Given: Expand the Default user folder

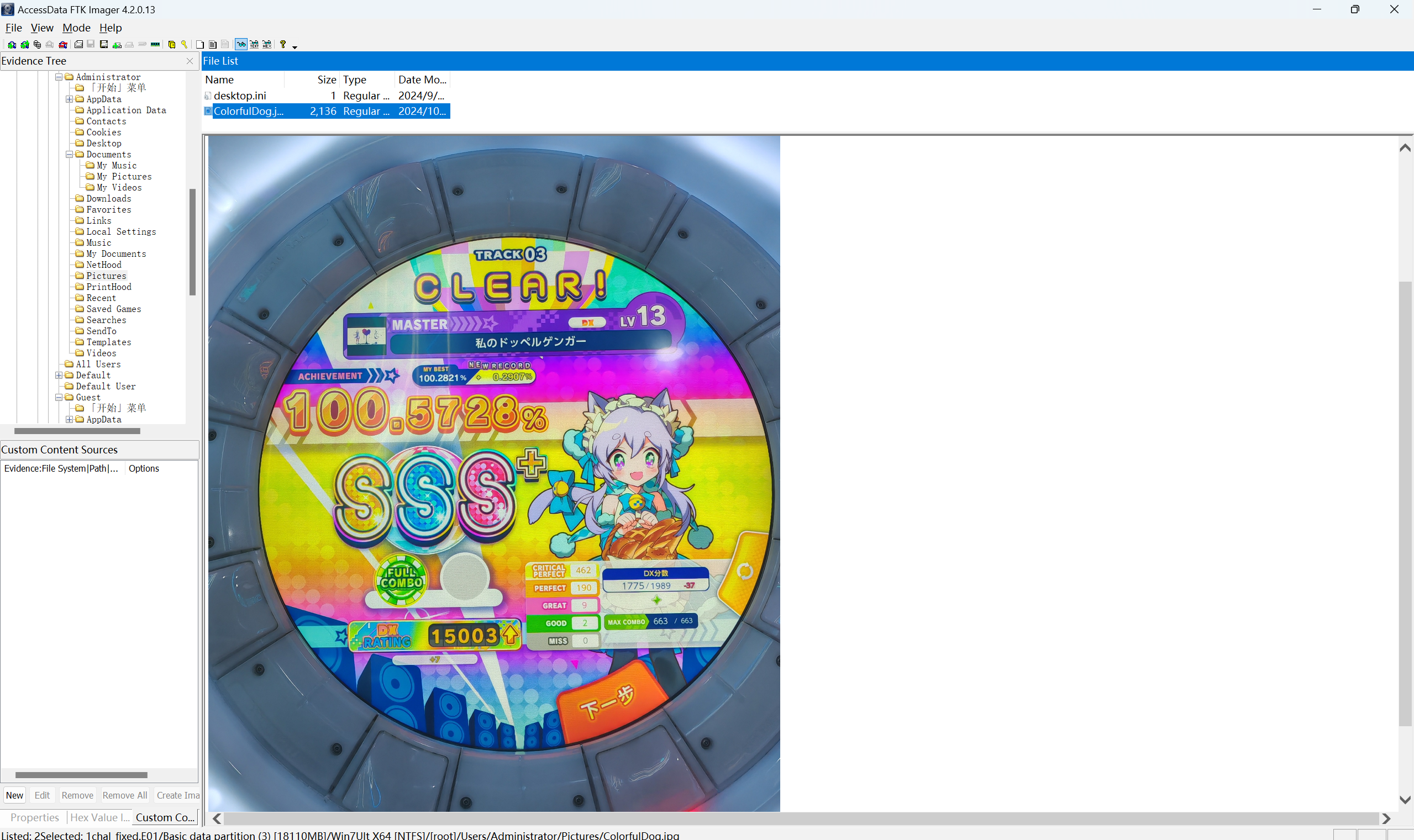Looking at the screenshot, I should tap(59, 376).
